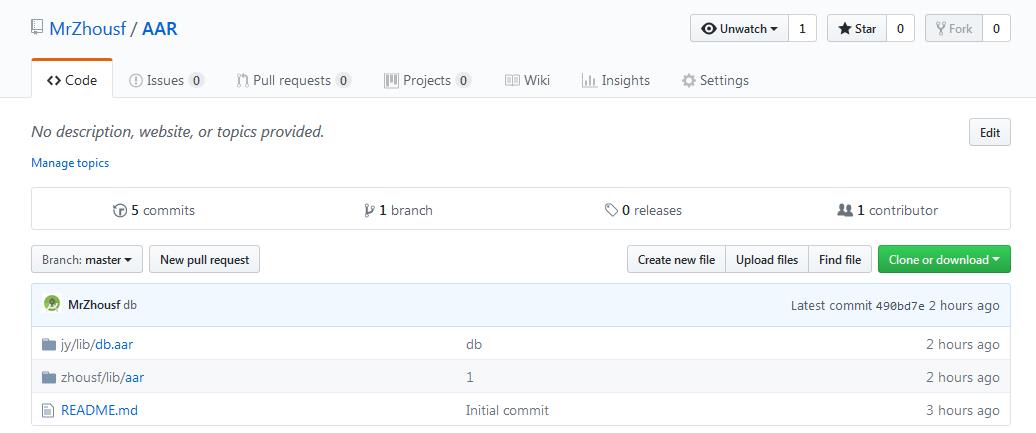Click the Issues exclamation circle icon

pos(135,81)
